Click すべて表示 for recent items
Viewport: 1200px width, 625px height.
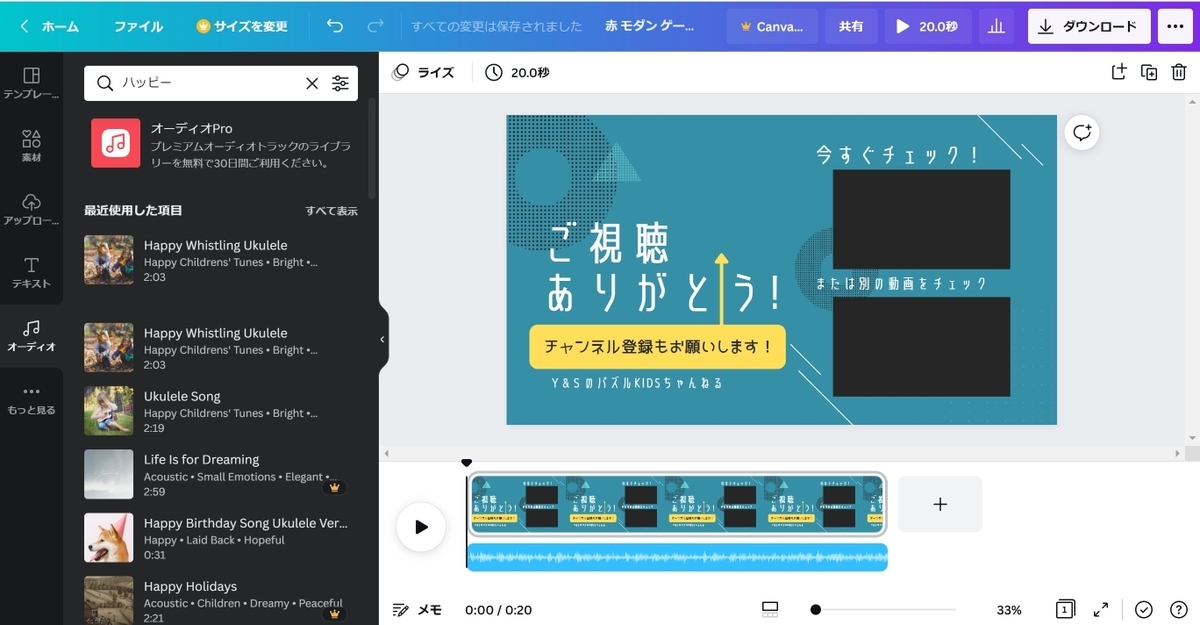pos(331,211)
